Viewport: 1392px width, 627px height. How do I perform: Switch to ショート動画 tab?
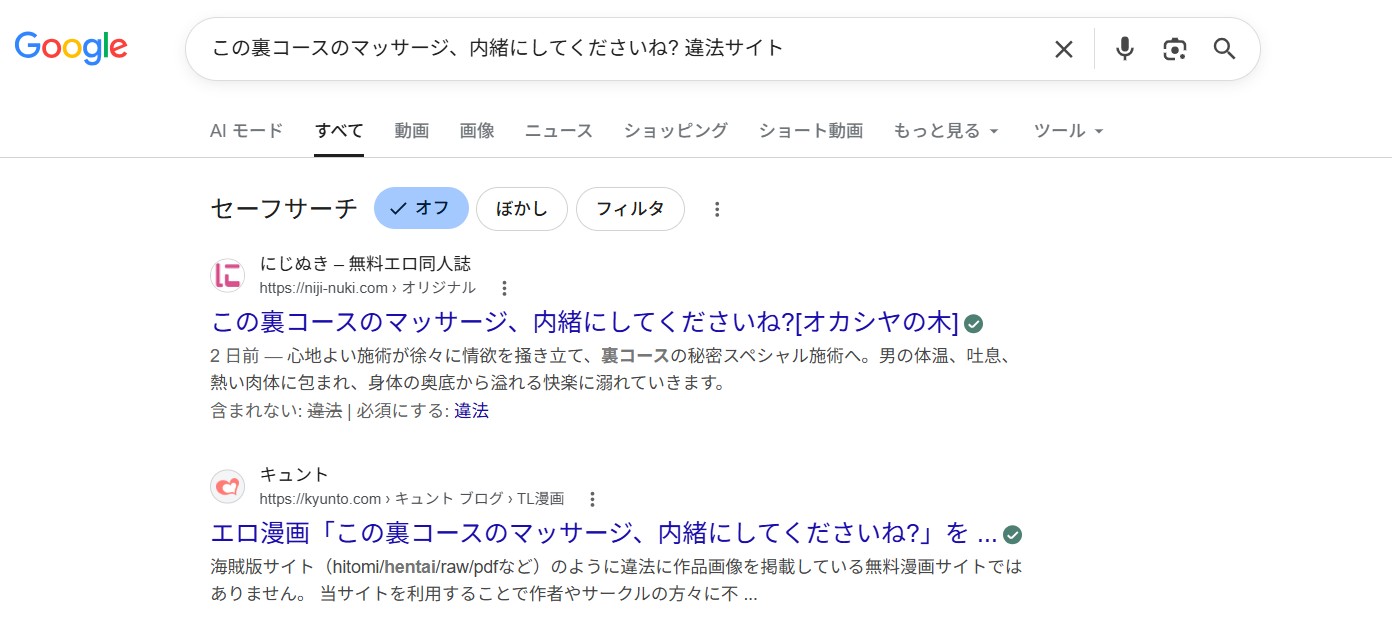coord(811,131)
